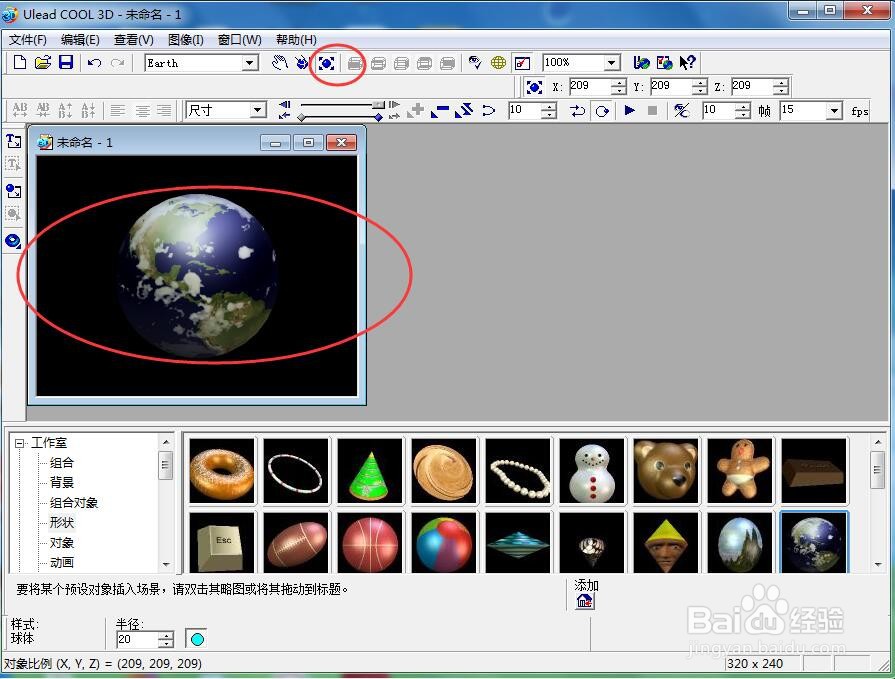The height and width of the screenshot is (679, 895).
Task: Select the snowman shape thumbnail
Action: point(592,471)
